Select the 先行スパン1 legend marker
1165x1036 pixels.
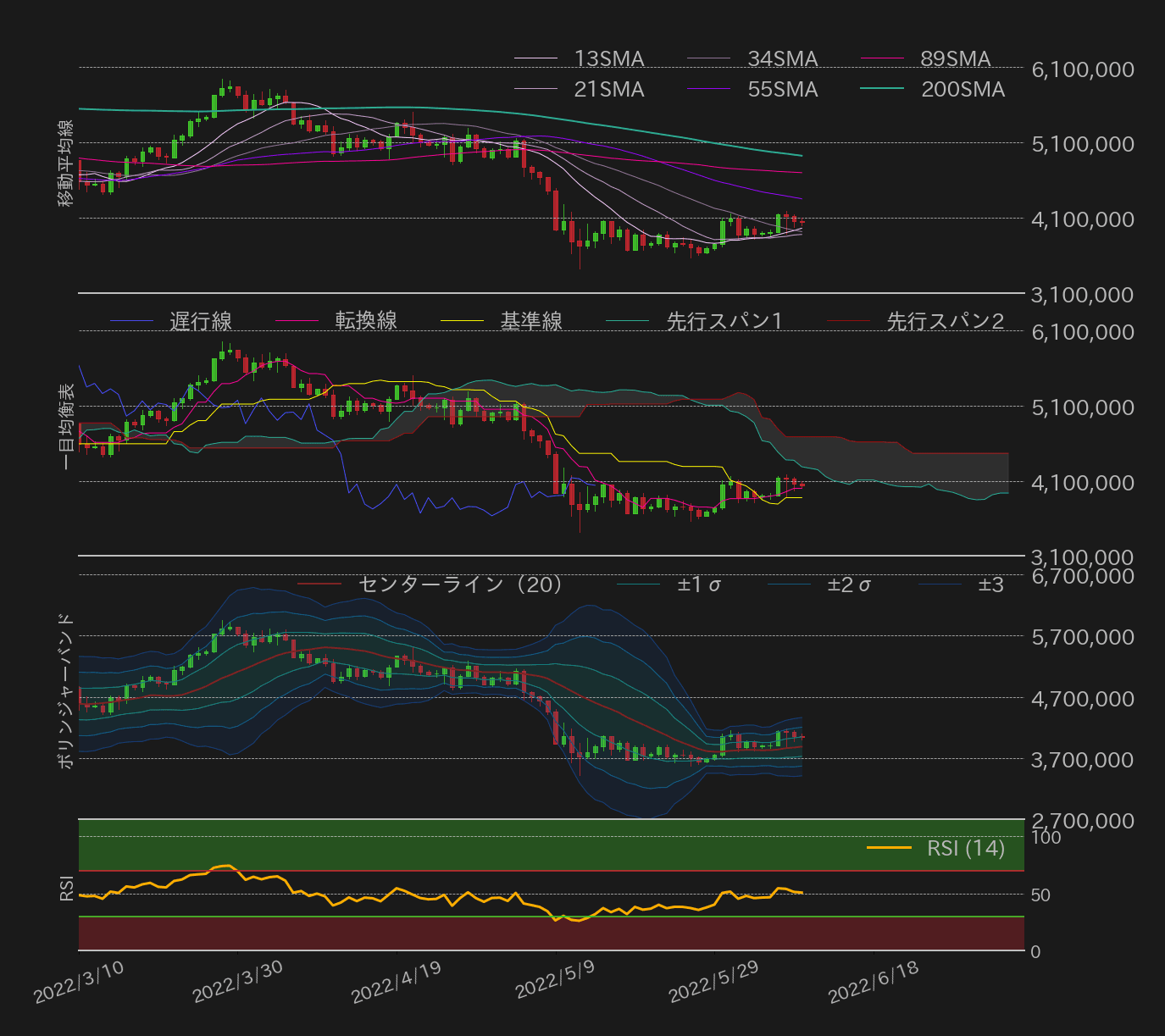point(629,320)
